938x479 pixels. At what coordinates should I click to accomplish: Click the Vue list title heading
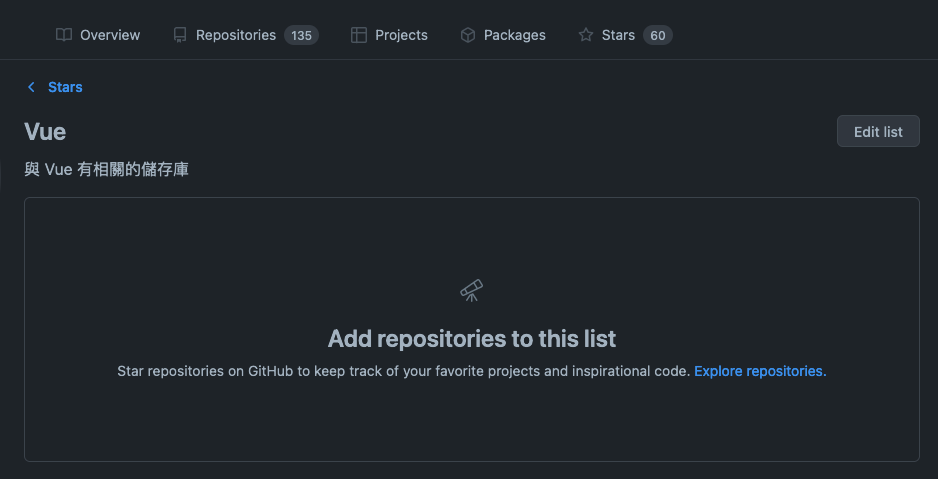pos(45,131)
